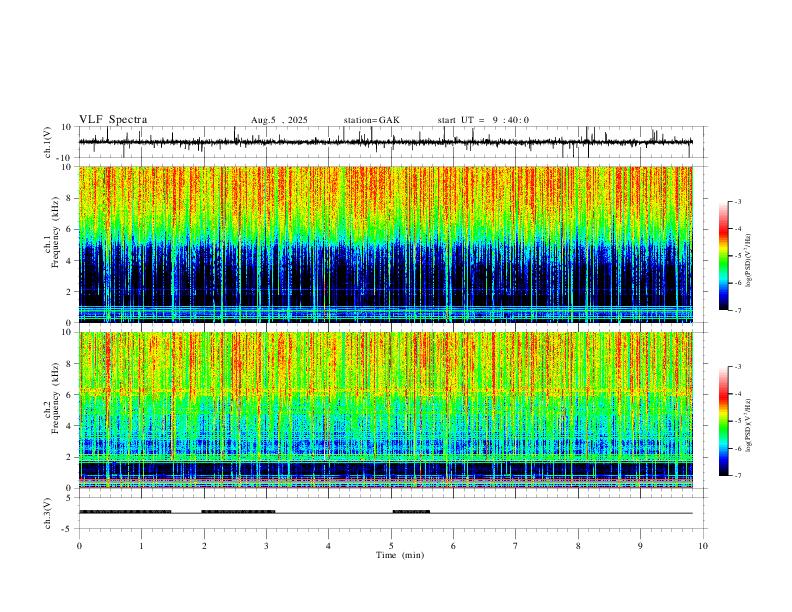The height and width of the screenshot is (612, 792).
Task: Click the "1" tick on the Time axis
Action: 141,546
